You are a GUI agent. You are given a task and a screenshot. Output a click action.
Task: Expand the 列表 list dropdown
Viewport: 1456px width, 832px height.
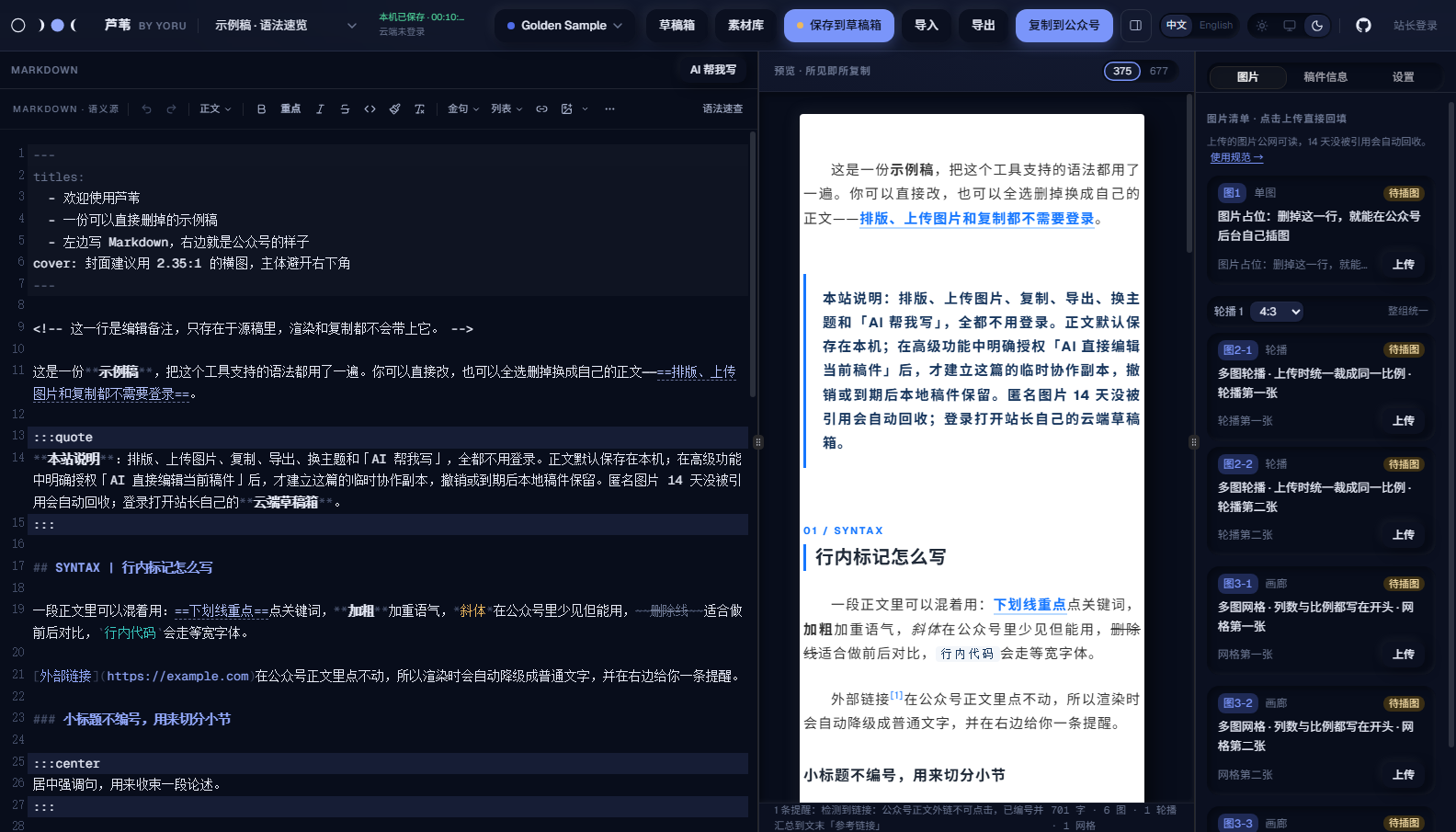(506, 108)
